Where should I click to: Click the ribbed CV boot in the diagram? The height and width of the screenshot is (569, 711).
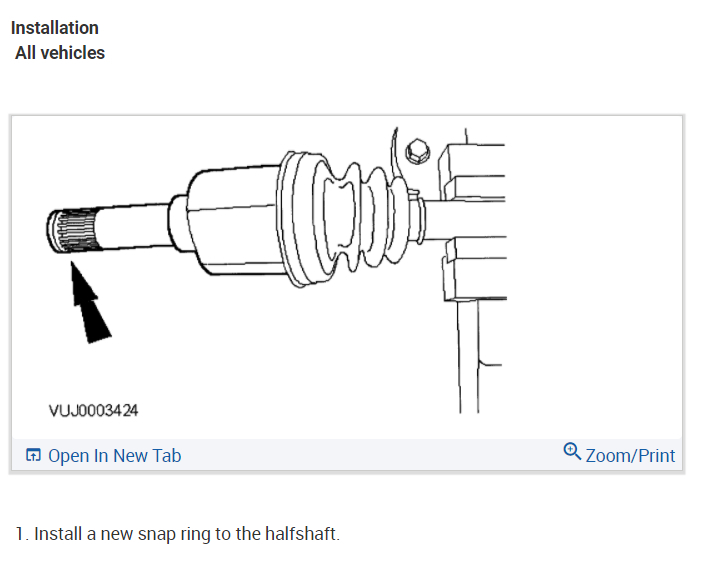[349, 220]
